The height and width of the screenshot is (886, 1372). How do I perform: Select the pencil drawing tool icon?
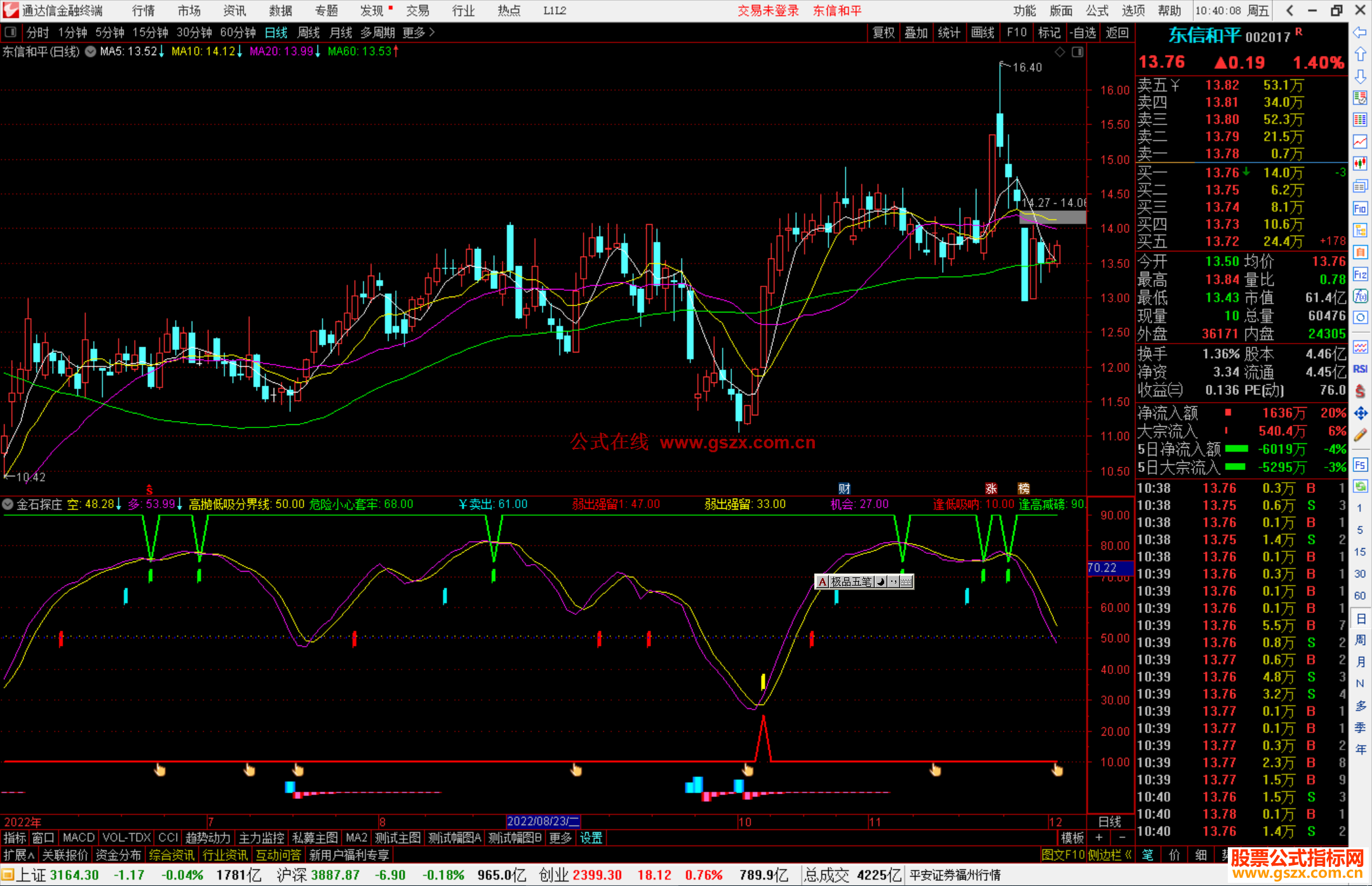(1360, 435)
